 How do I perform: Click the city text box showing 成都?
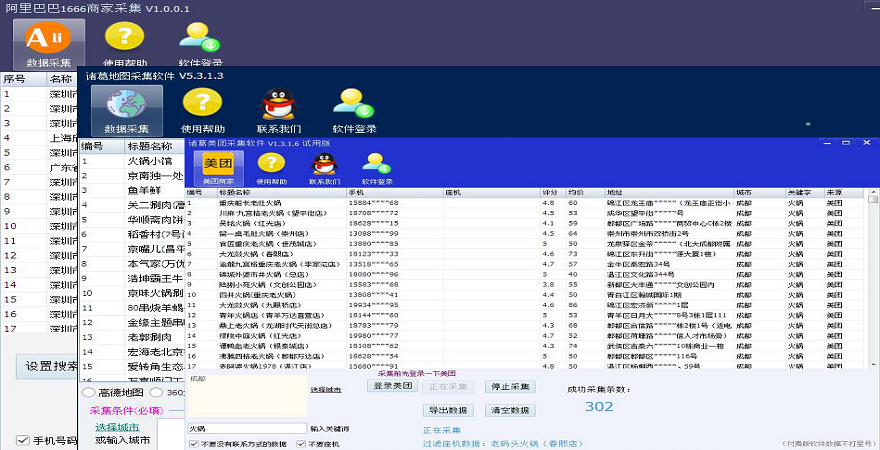248,396
